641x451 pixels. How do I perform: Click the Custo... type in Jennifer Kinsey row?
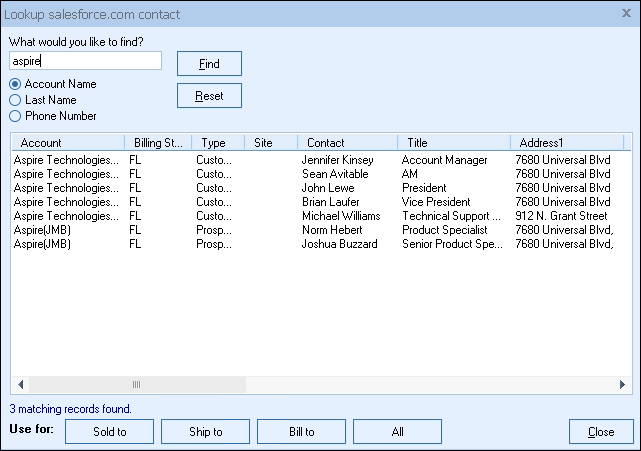tap(214, 160)
